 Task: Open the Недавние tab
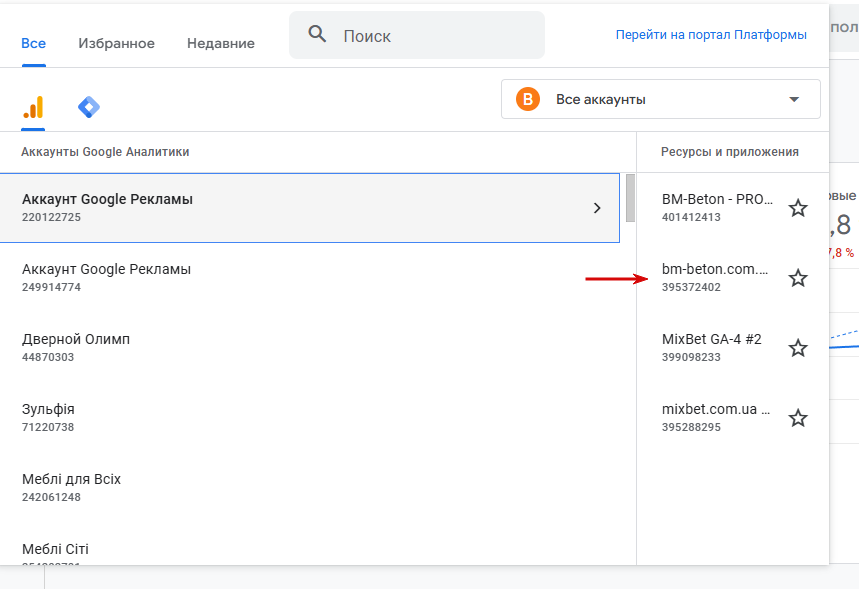[221, 43]
